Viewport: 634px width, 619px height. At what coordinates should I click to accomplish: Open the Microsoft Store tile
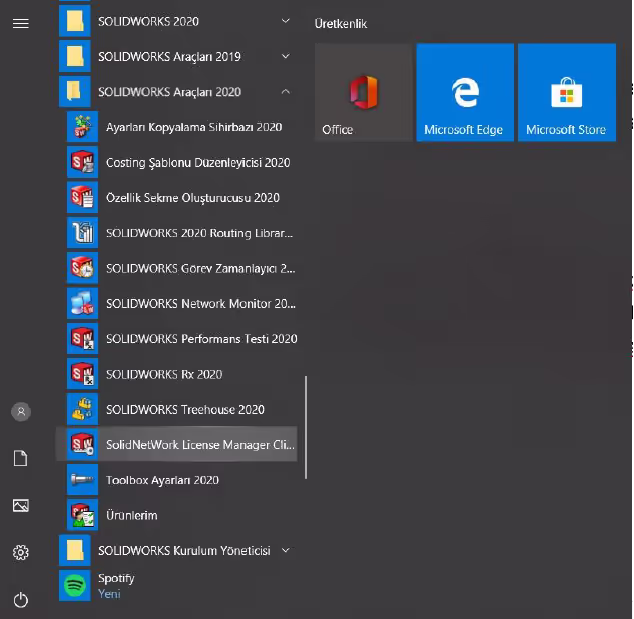[x=567, y=93]
